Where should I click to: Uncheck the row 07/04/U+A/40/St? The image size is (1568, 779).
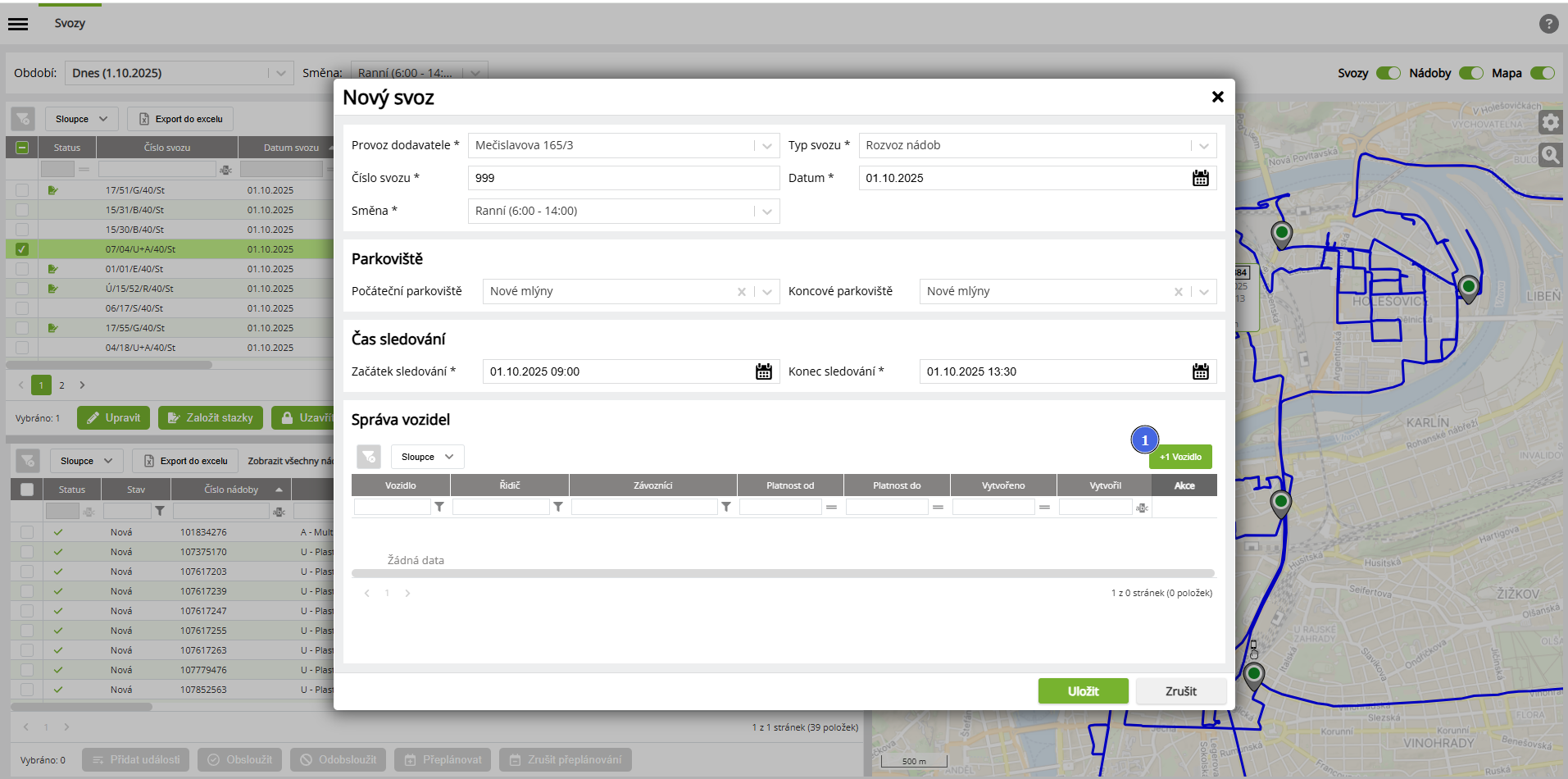[x=22, y=249]
